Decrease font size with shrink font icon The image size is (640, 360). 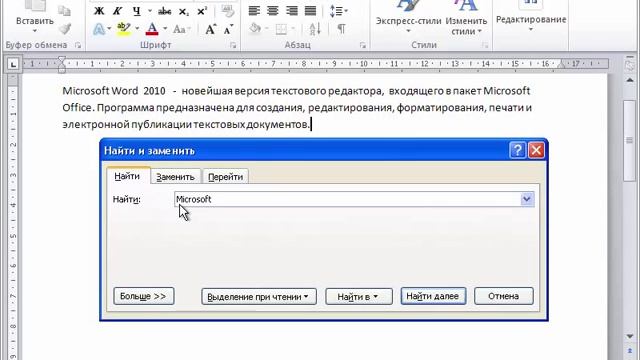(x=229, y=29)
